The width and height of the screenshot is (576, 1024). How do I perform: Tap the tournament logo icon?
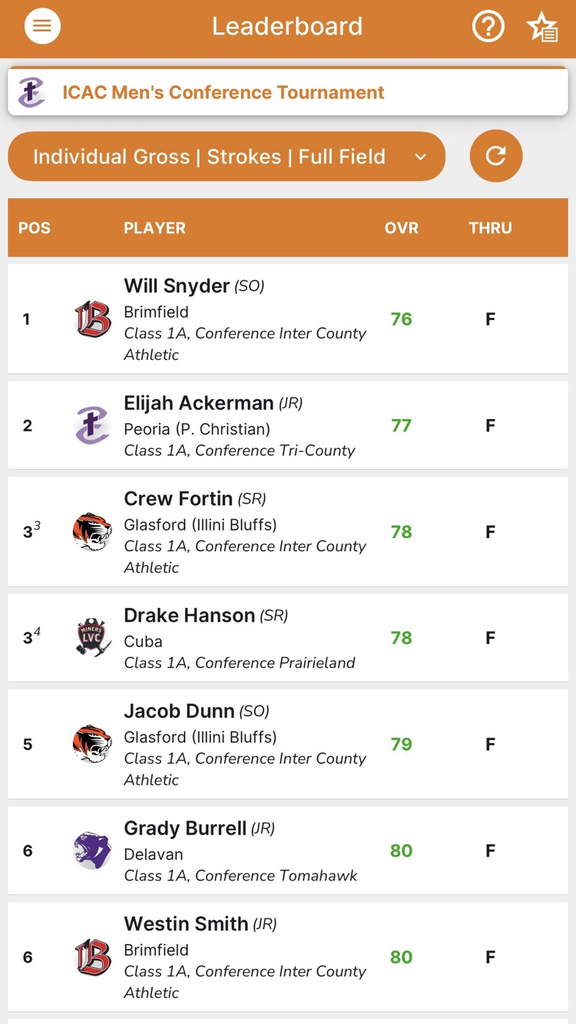[31, 92]
